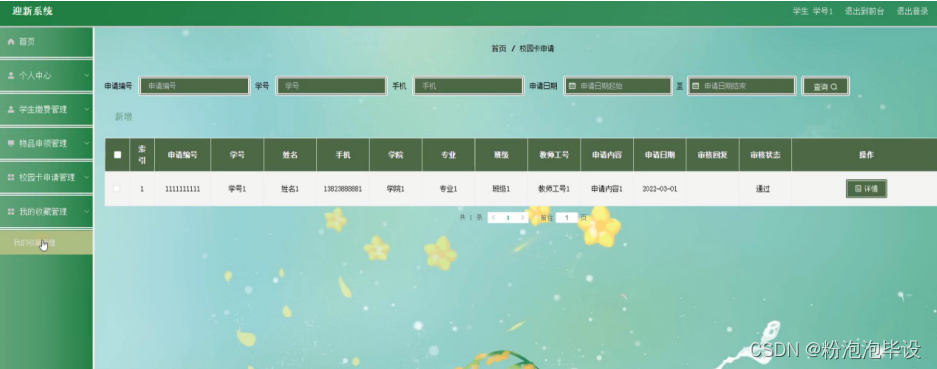937x369 pixels.
Task: Open the 物品申领管理 sidebar menu
Action: tap(46, 144)
